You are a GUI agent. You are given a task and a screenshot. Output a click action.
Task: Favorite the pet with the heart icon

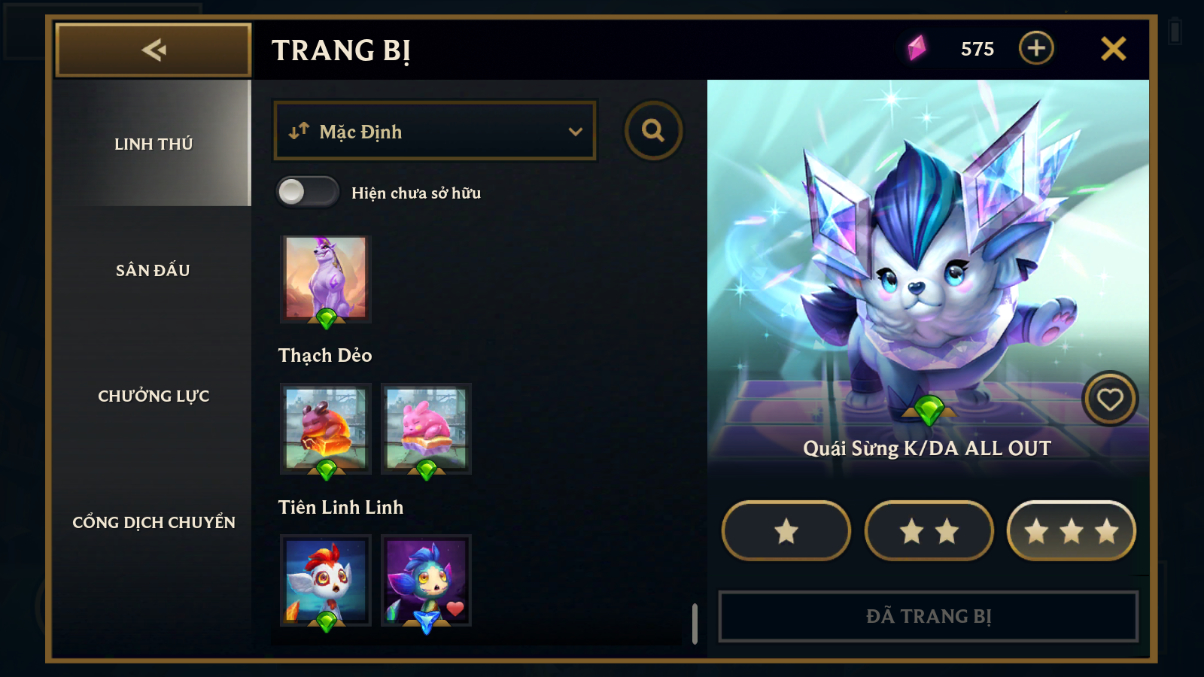point(1110,399)
